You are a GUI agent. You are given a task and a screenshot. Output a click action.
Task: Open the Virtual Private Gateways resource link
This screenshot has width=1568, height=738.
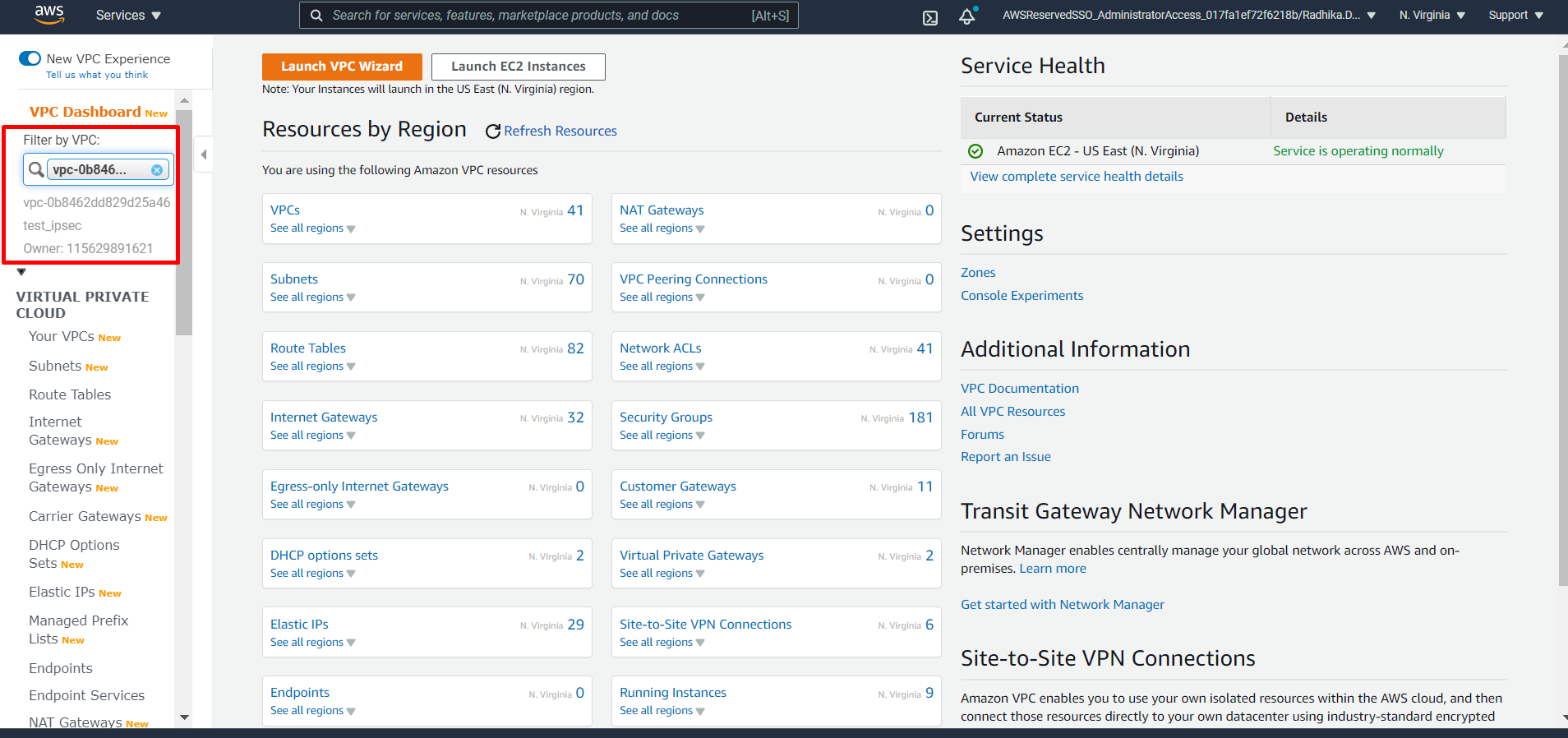[692, 556]
